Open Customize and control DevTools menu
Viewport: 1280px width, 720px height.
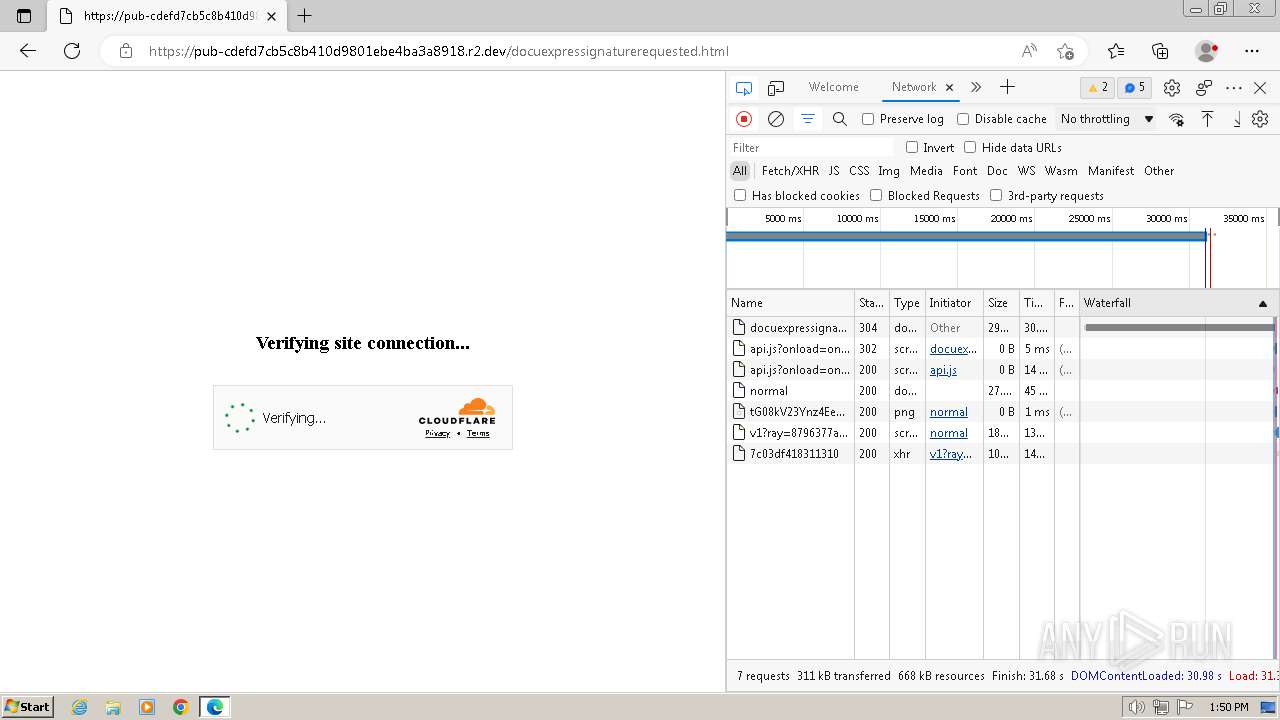[1234, 88]
